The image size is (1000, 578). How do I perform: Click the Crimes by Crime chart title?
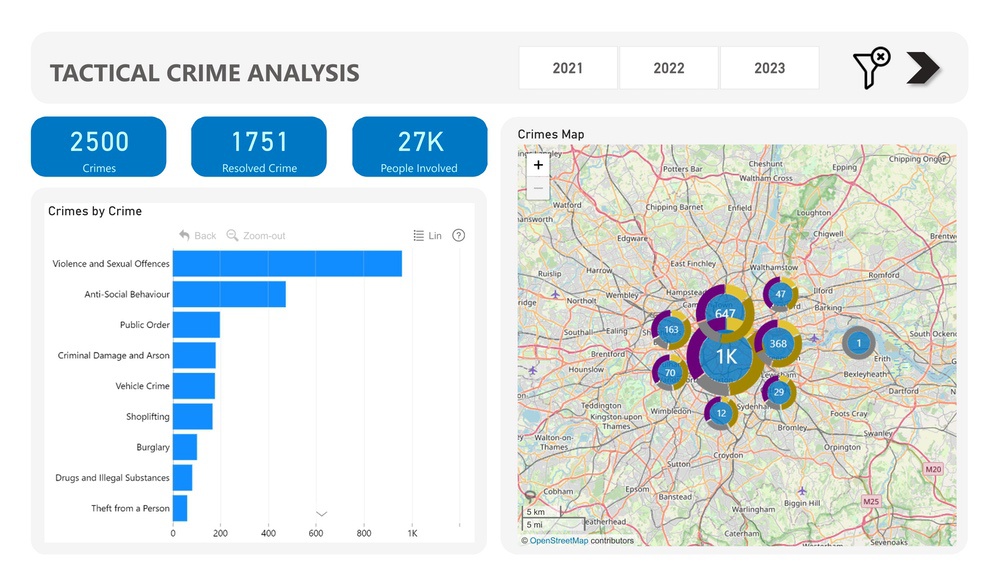coord(95,211)
